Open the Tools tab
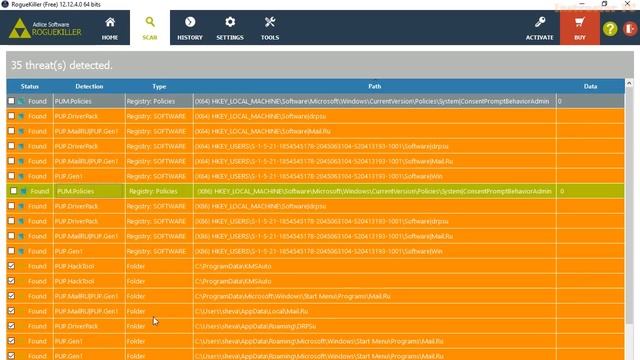Image resolution: width=640 pixels, height=360 pixels. 270,28
